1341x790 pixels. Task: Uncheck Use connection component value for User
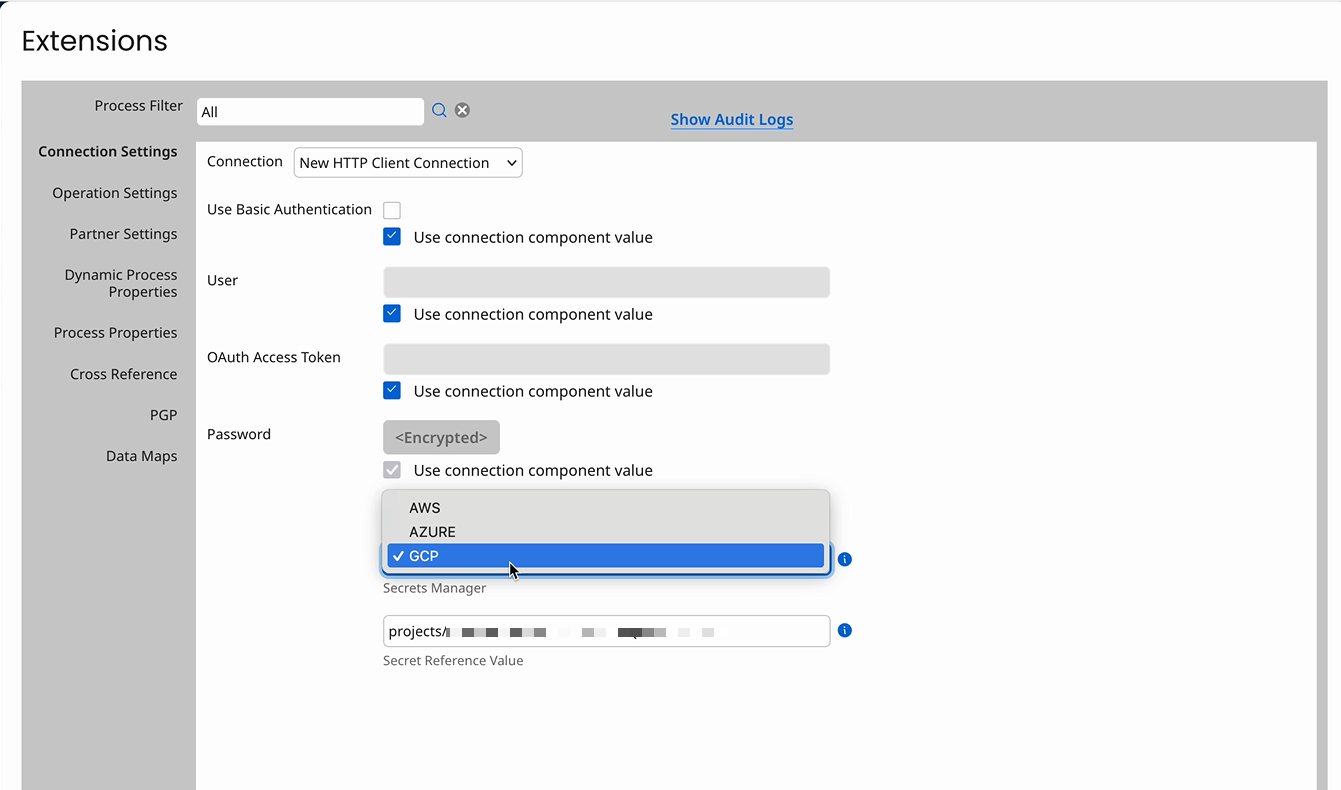(391, 313)
